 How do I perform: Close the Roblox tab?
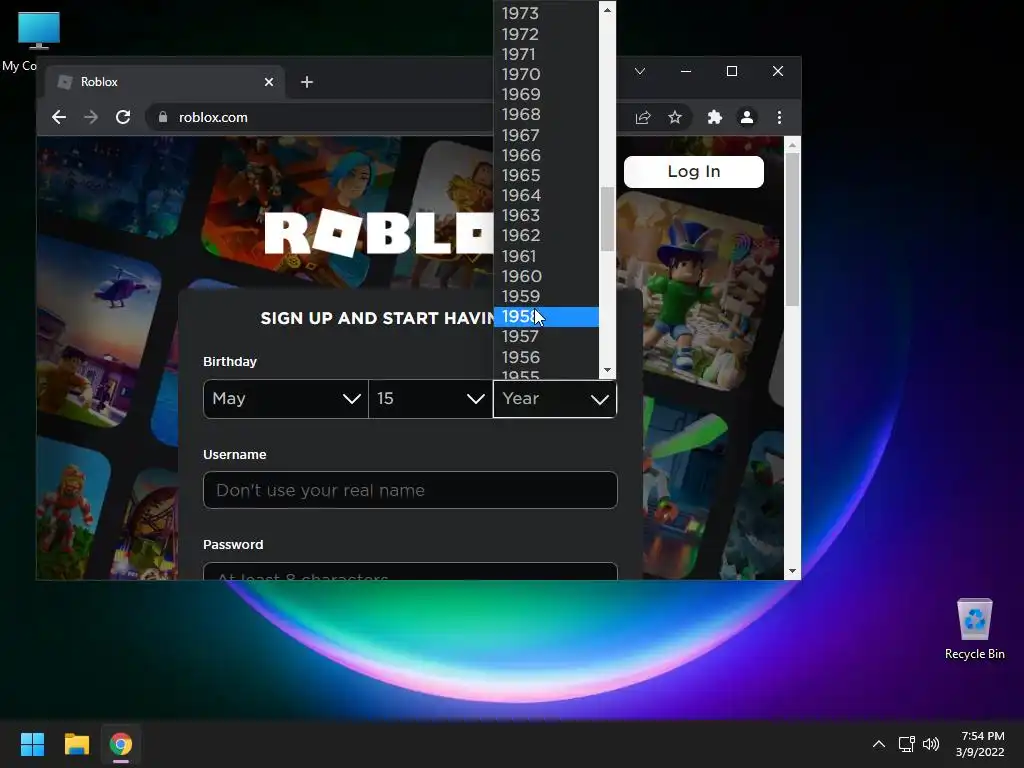click(269, 82)
